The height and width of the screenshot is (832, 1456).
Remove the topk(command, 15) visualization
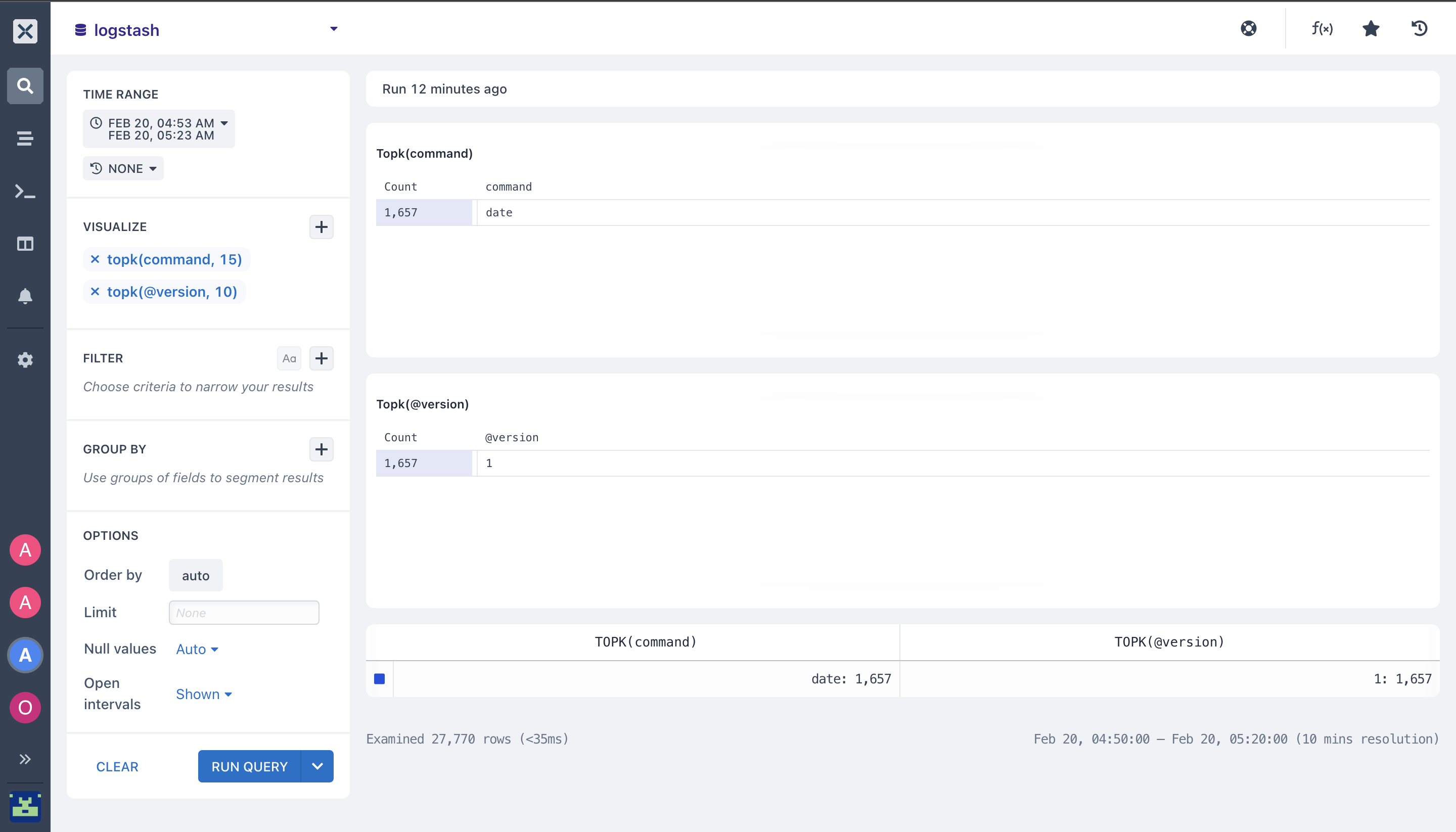95,259
